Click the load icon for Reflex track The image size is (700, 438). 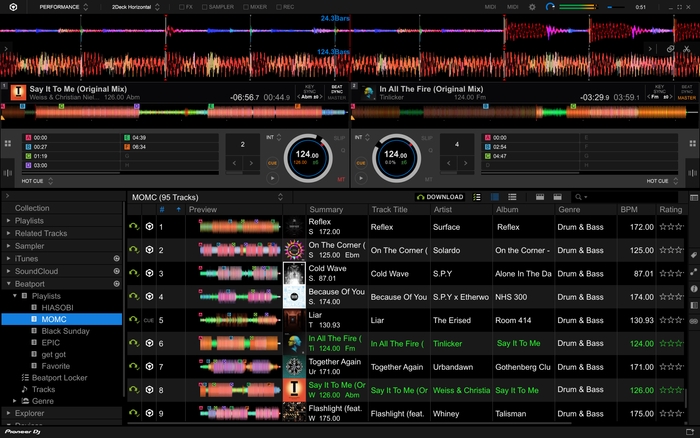[134, 227]
